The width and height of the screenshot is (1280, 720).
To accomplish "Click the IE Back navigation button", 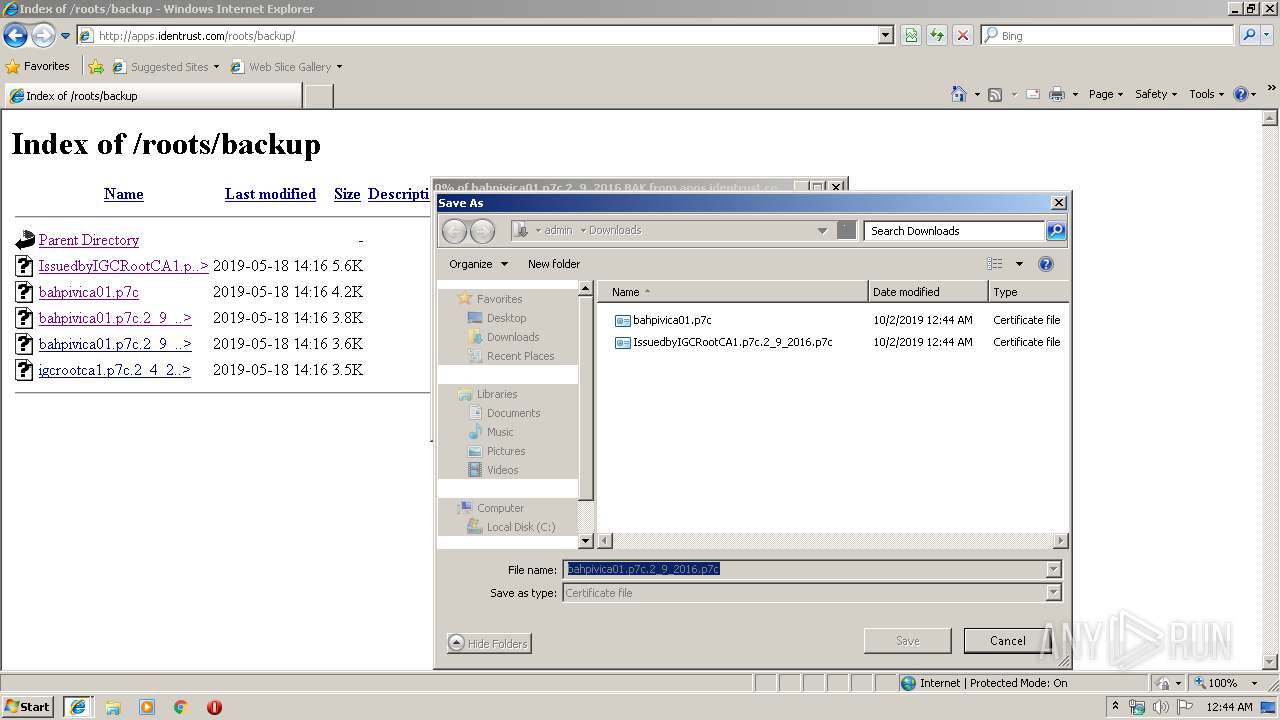I will tap(15, 36).
